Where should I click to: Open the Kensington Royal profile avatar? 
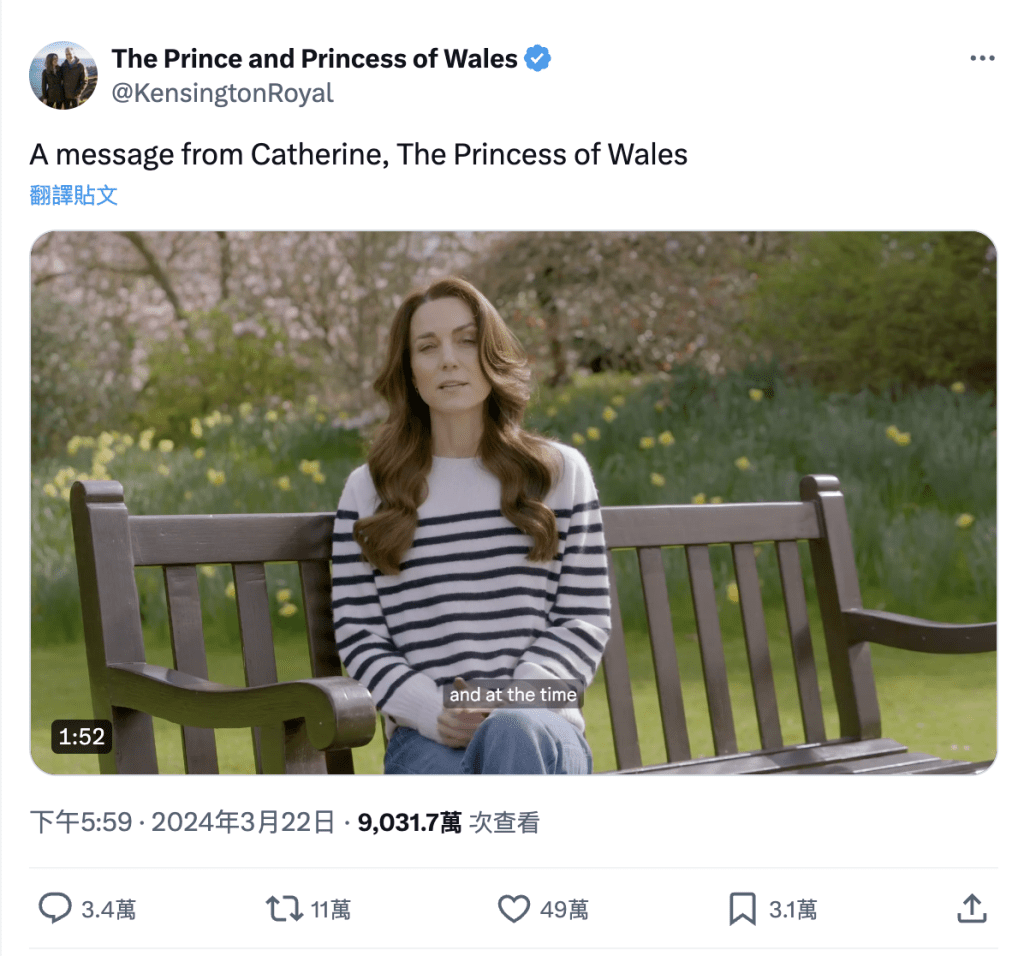click(x=64, y=75)
